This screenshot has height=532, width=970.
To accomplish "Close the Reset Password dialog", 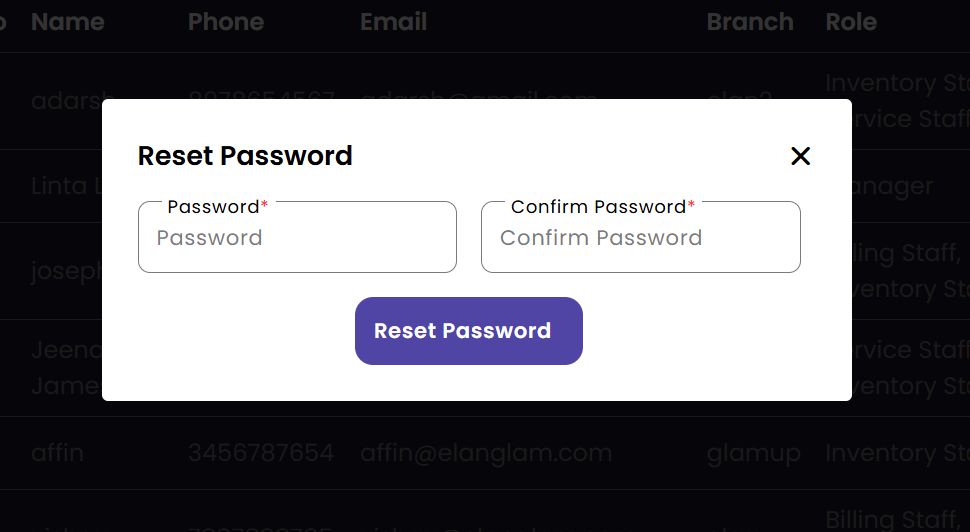I will pyautogui.click(x=800, y=156).
